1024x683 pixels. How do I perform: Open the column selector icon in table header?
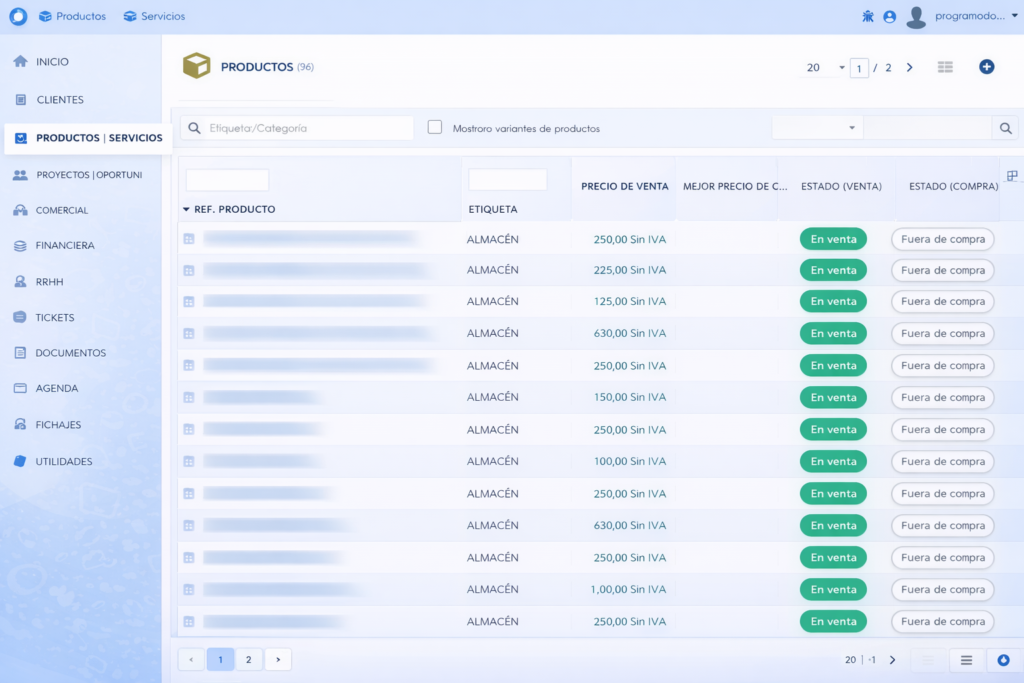pyautogui.click(x=1012, y=176)
